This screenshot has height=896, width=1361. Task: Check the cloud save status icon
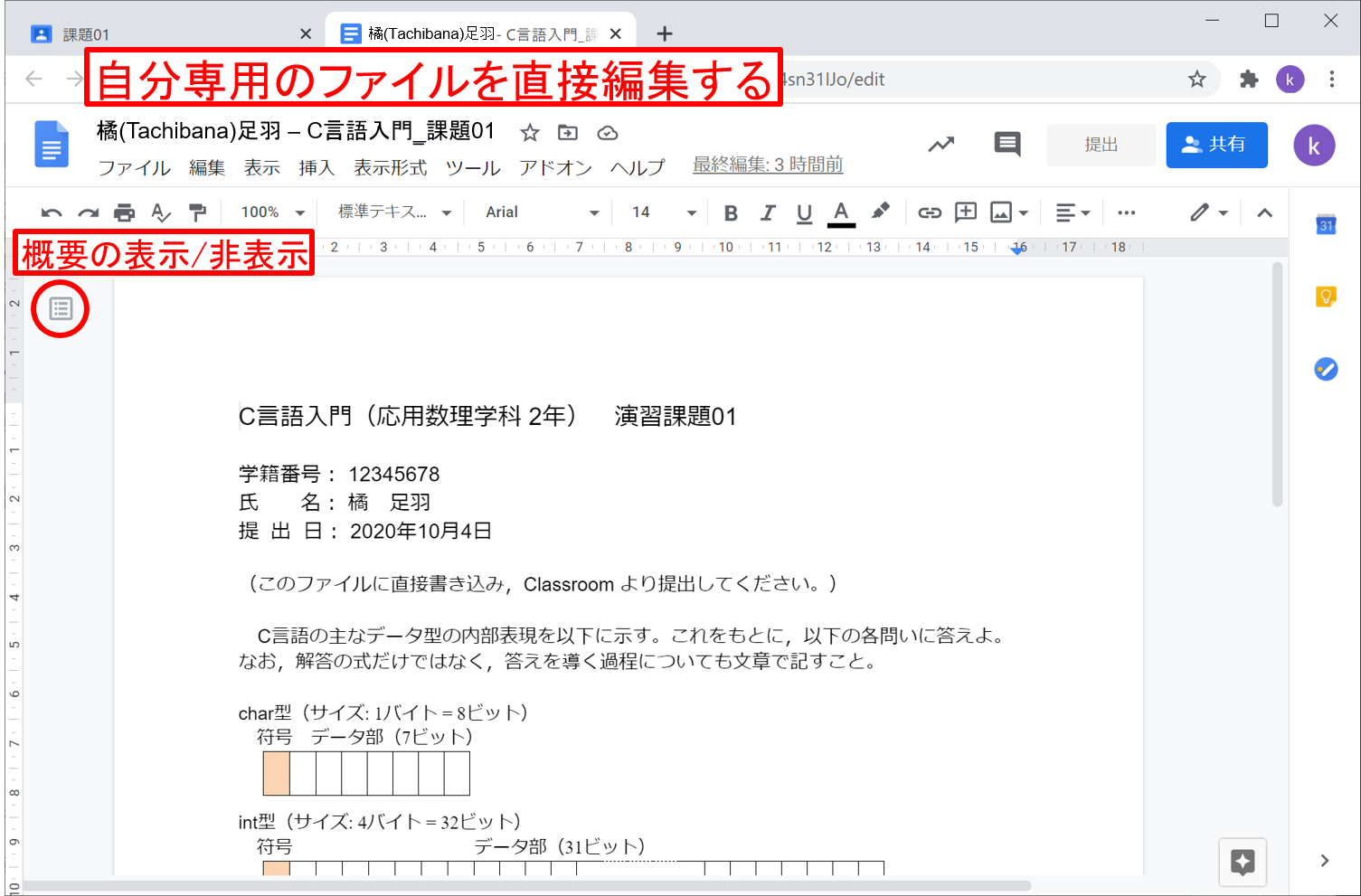tap(608, 133)
